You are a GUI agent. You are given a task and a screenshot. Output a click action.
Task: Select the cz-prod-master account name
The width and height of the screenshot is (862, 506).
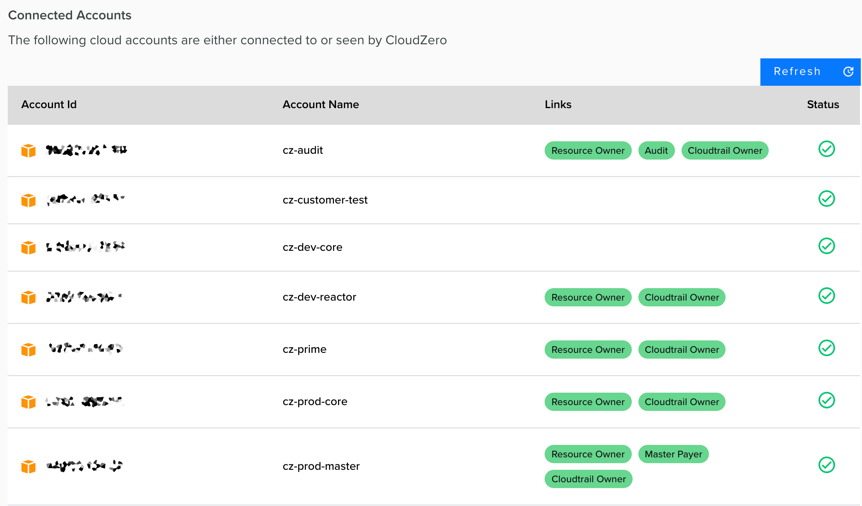pyautogui.click(x=321, y=466)
